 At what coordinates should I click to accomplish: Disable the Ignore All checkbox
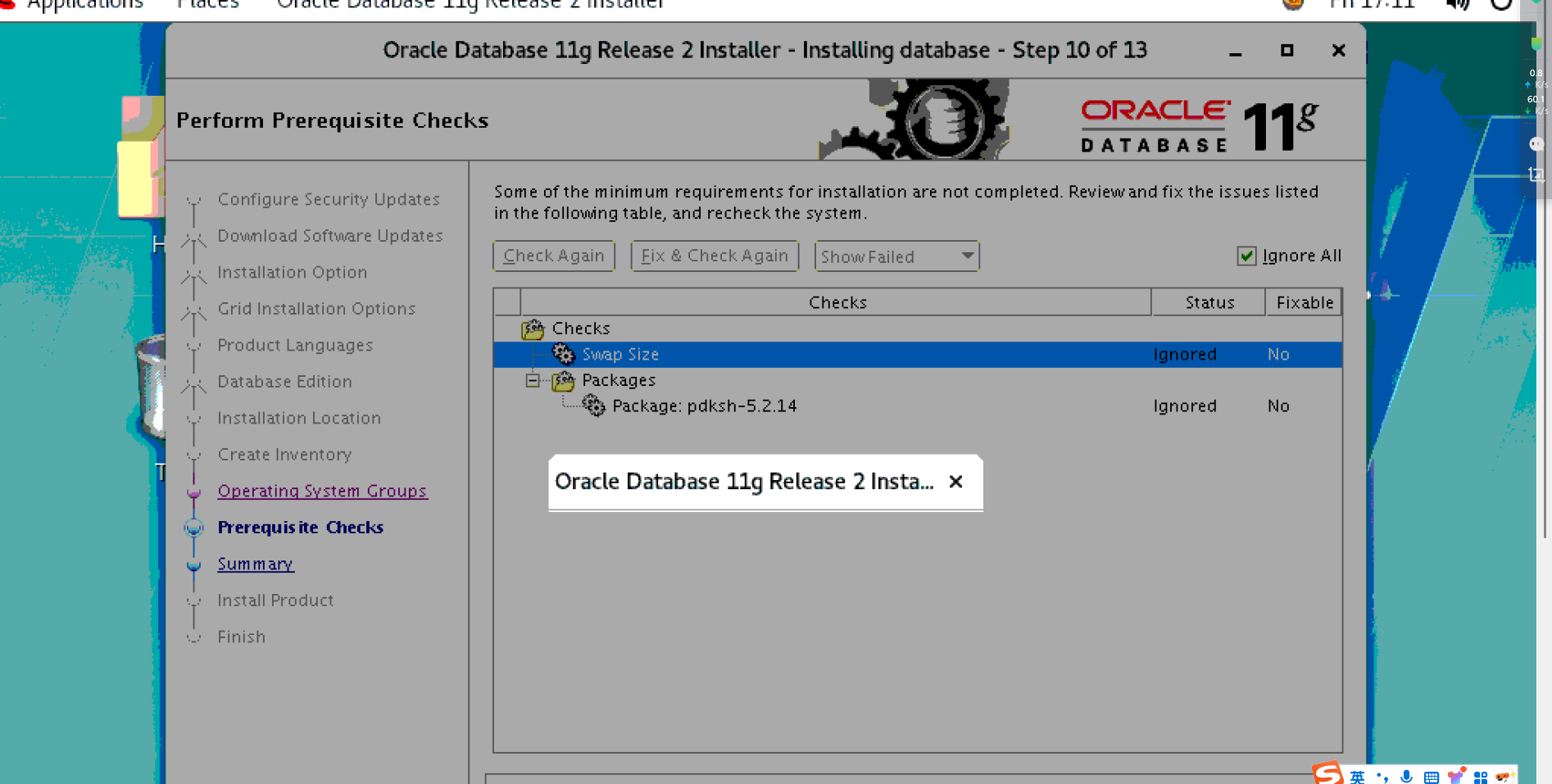(1246, 256)
